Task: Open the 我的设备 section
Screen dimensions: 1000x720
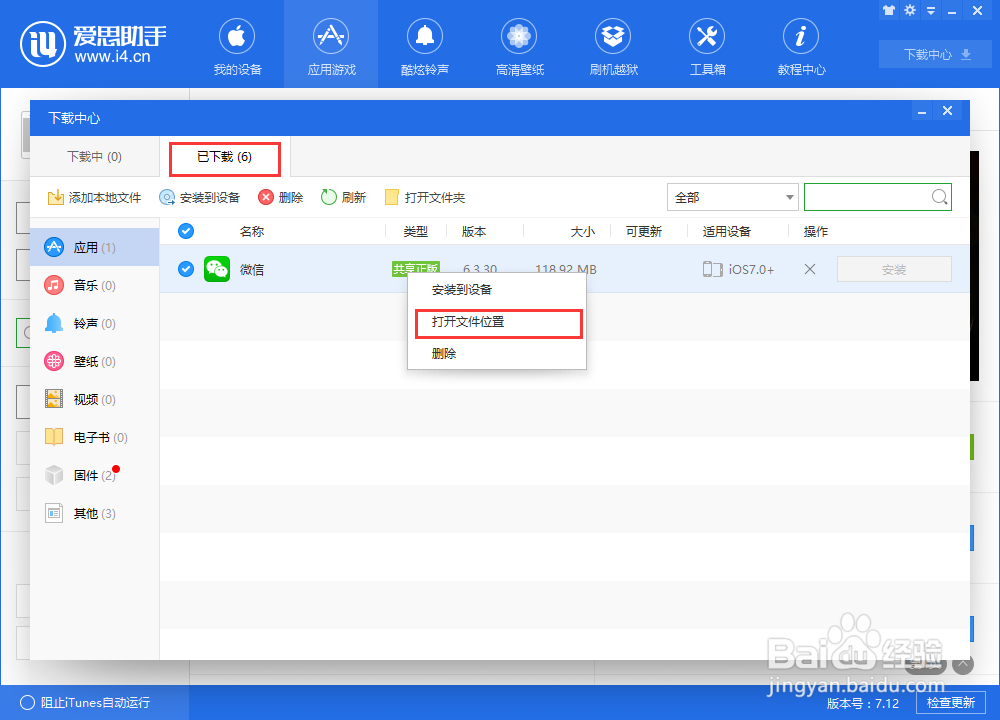Action: point(237,45)
